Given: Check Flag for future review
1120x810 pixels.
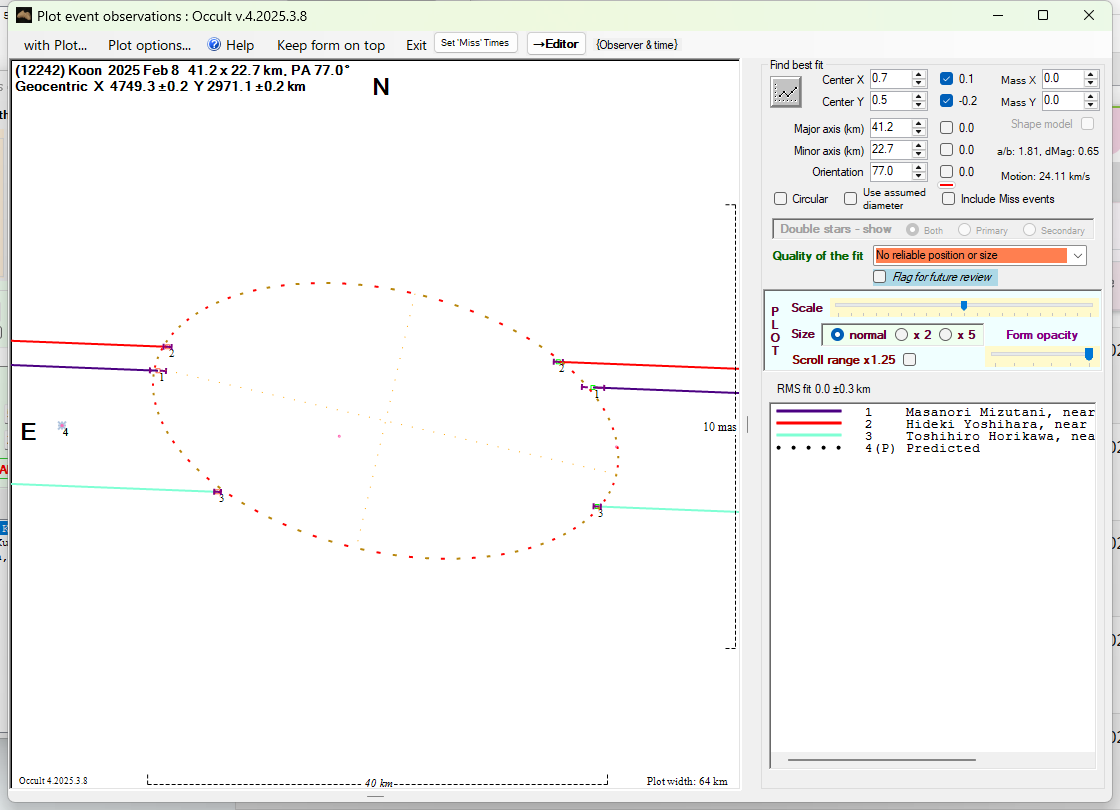Looking at the screenshot, I should [x=880, y=277].
